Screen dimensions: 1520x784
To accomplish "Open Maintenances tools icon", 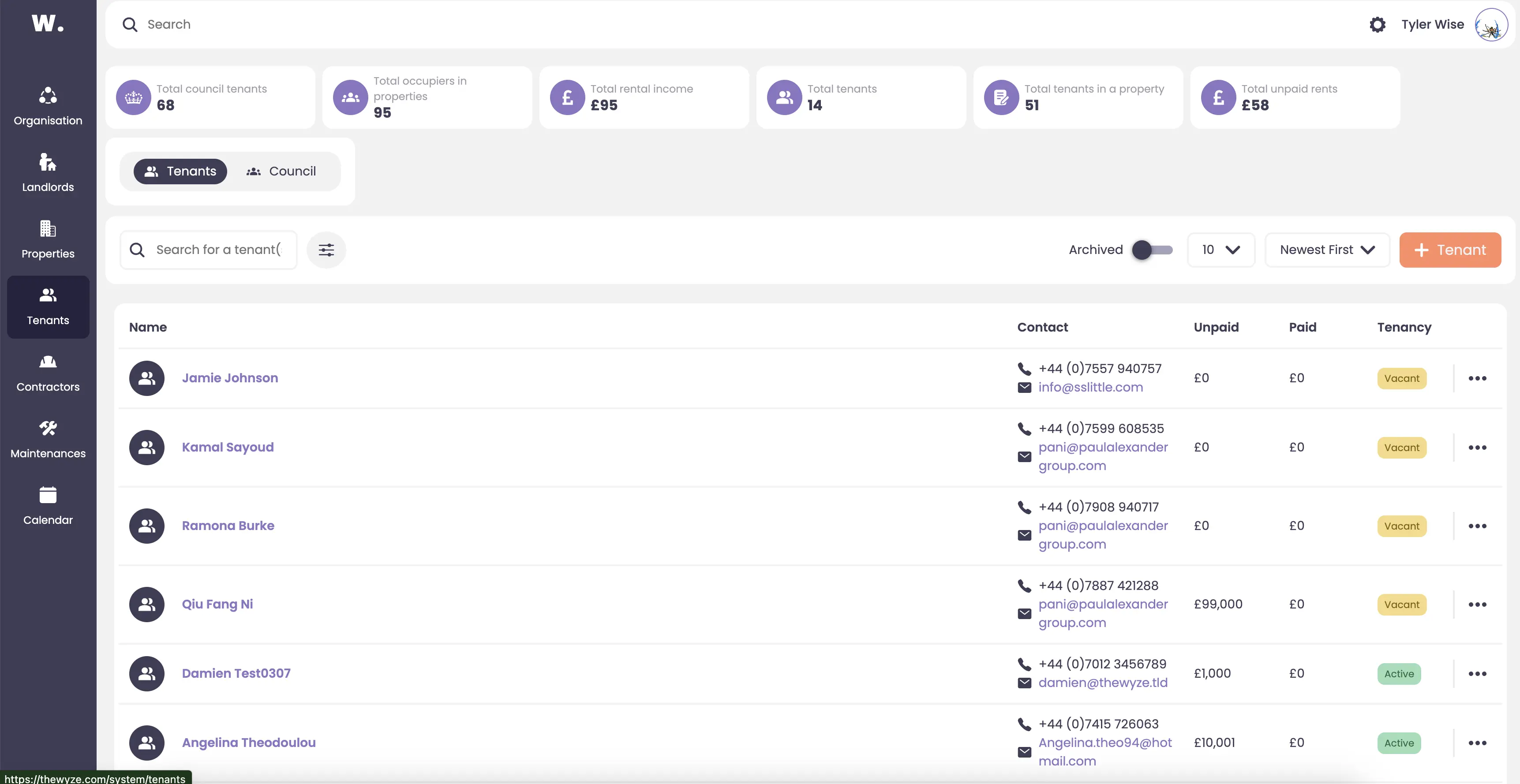I will click(x=48, y=440).
